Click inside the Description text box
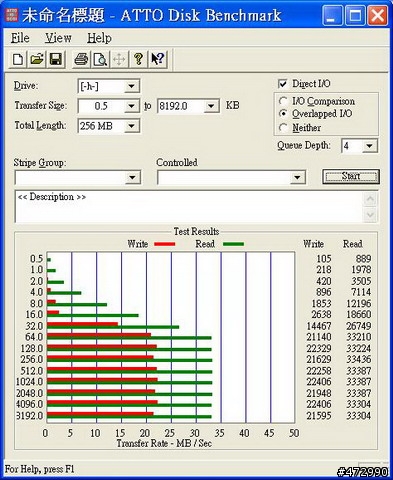This screenshot has height=480, width=393. [189, 207]
